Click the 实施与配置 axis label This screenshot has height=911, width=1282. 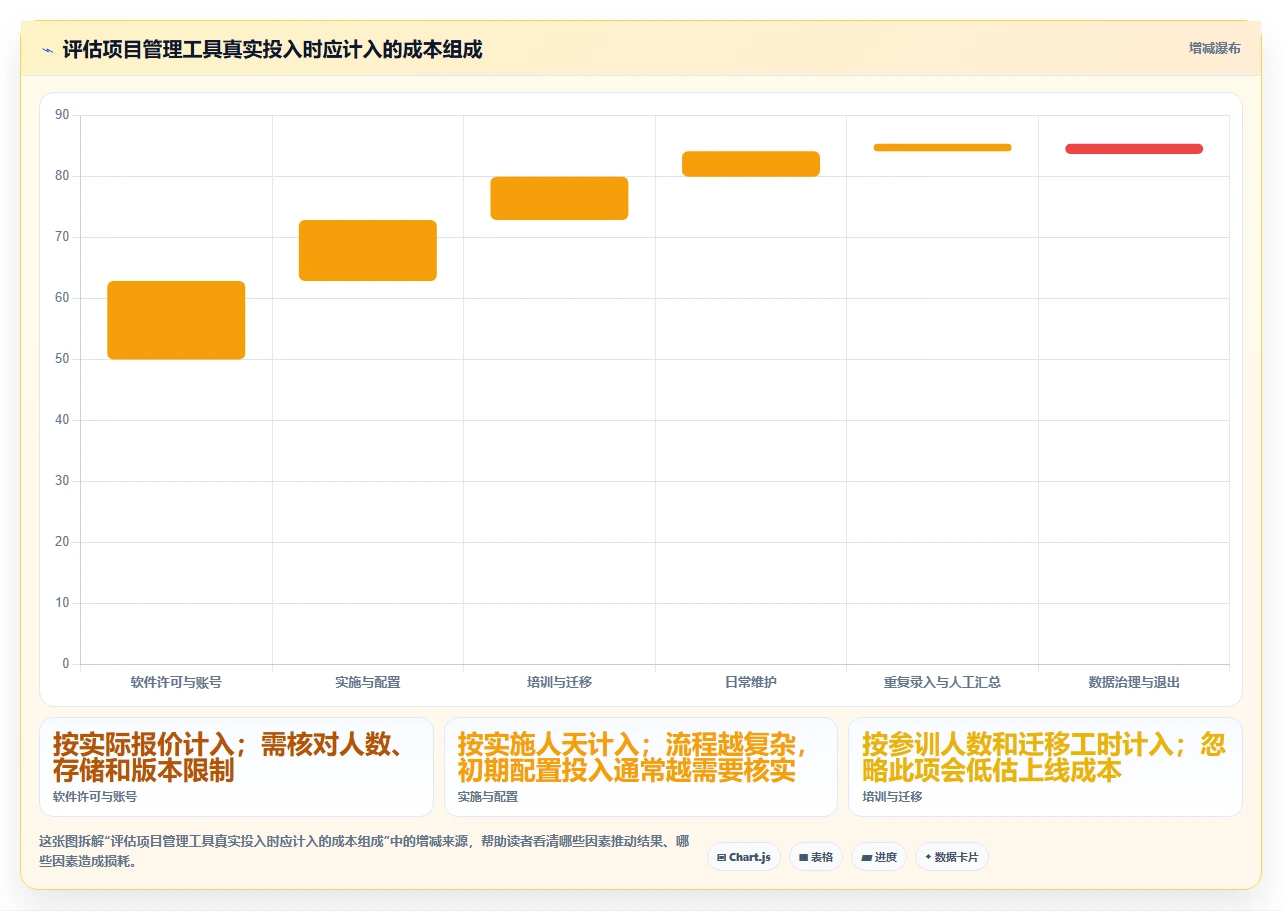pos(368,682)
